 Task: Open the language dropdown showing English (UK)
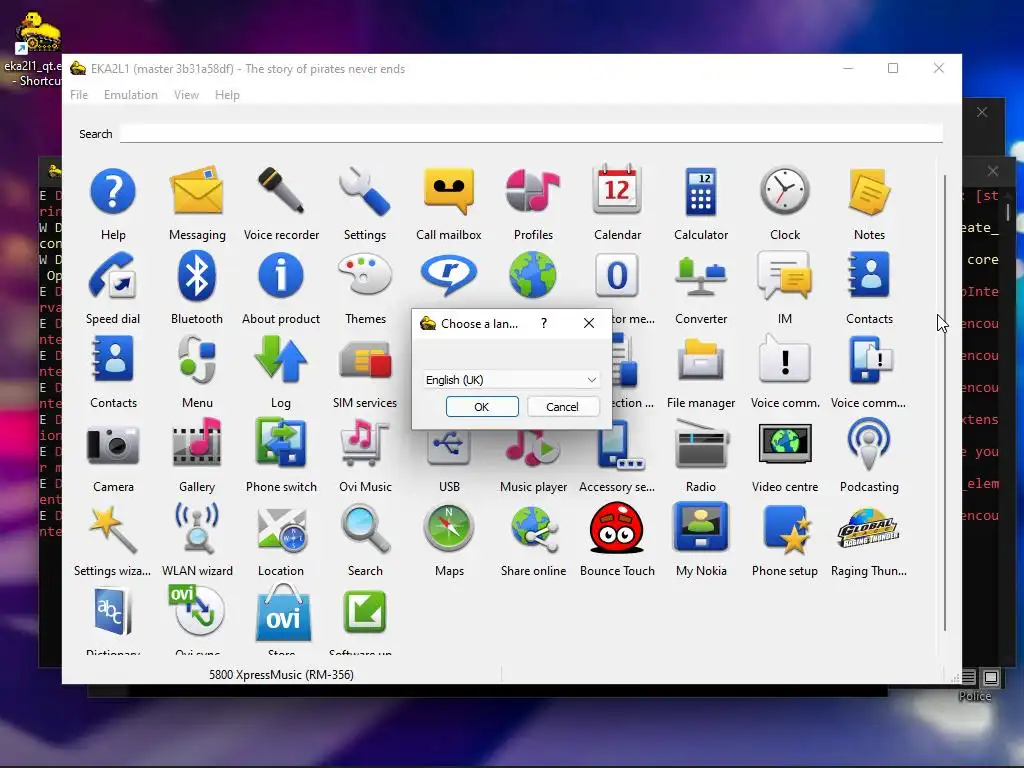tap(511, 379)
